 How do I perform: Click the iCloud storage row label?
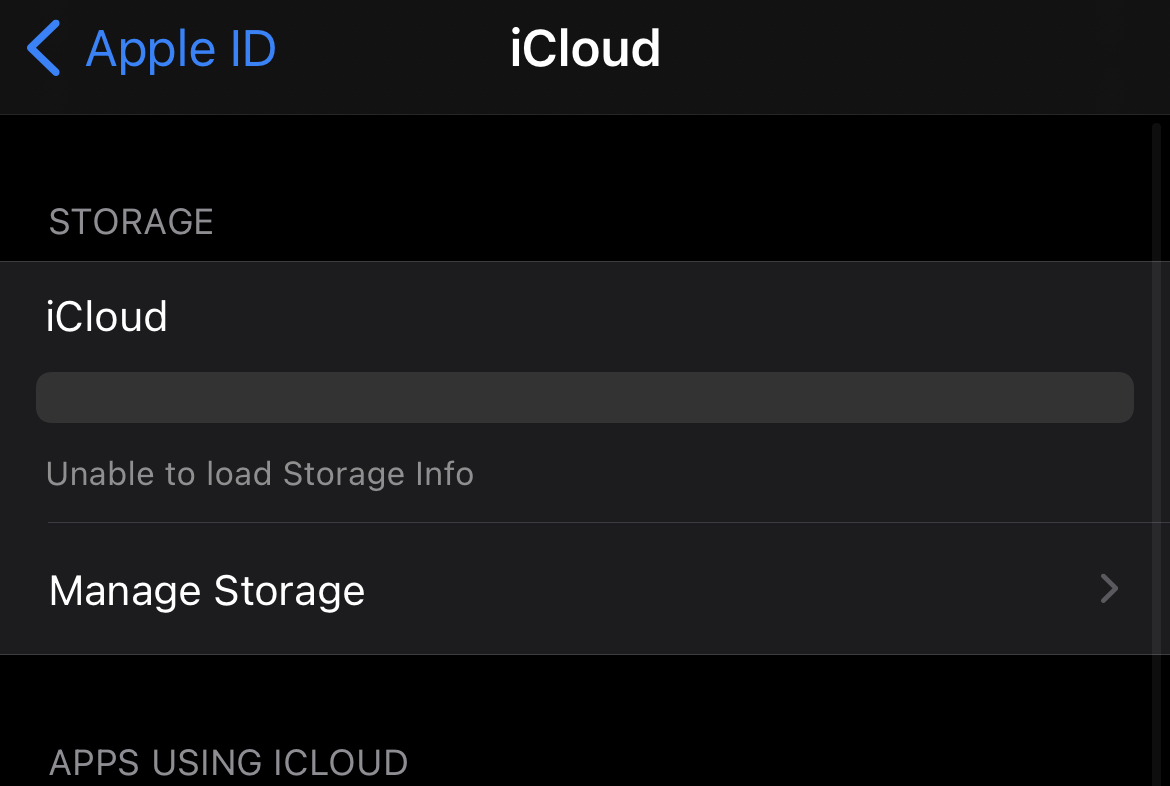[107, 316]
